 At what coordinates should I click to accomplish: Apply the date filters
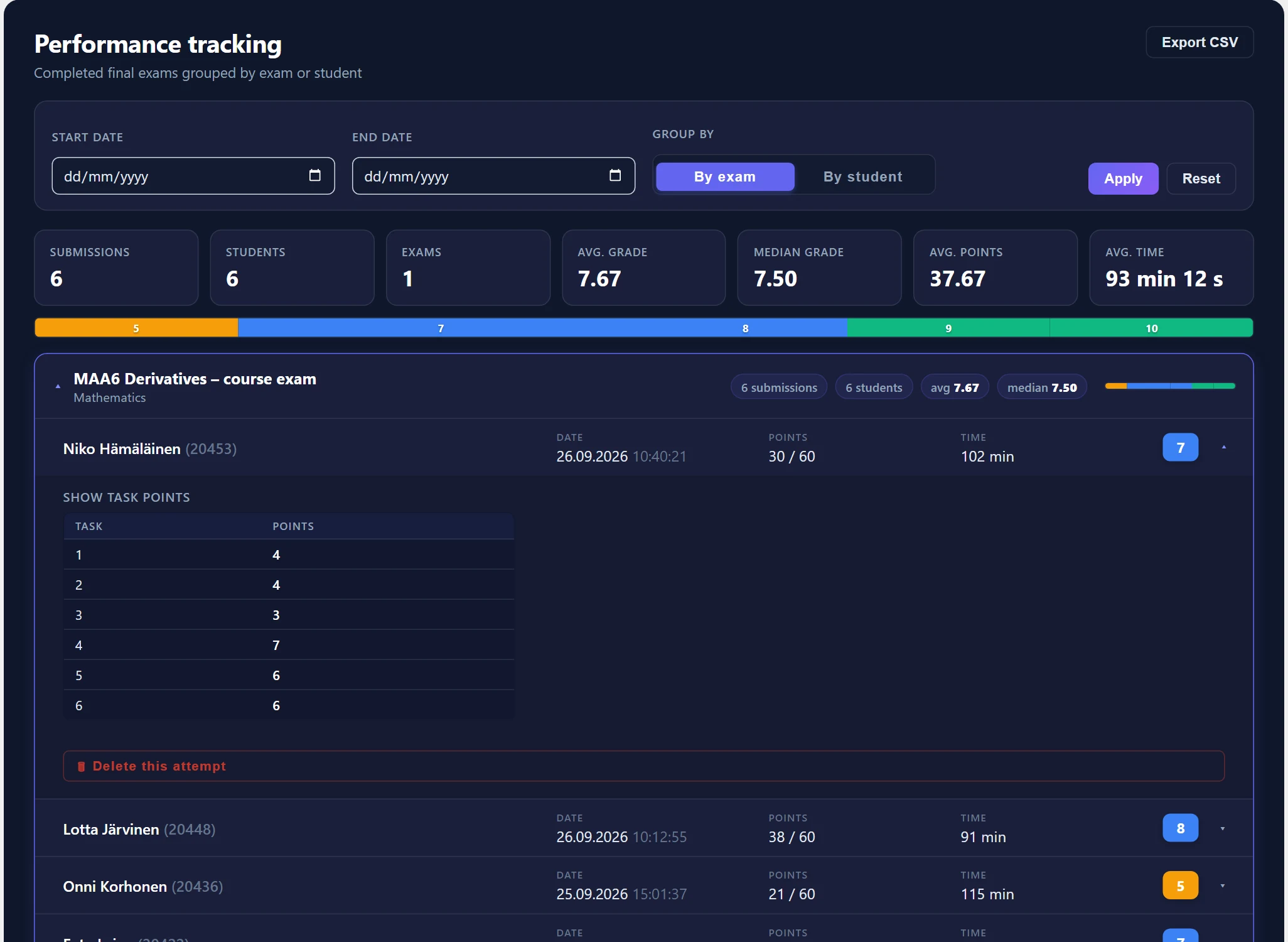click(1123, 178)
